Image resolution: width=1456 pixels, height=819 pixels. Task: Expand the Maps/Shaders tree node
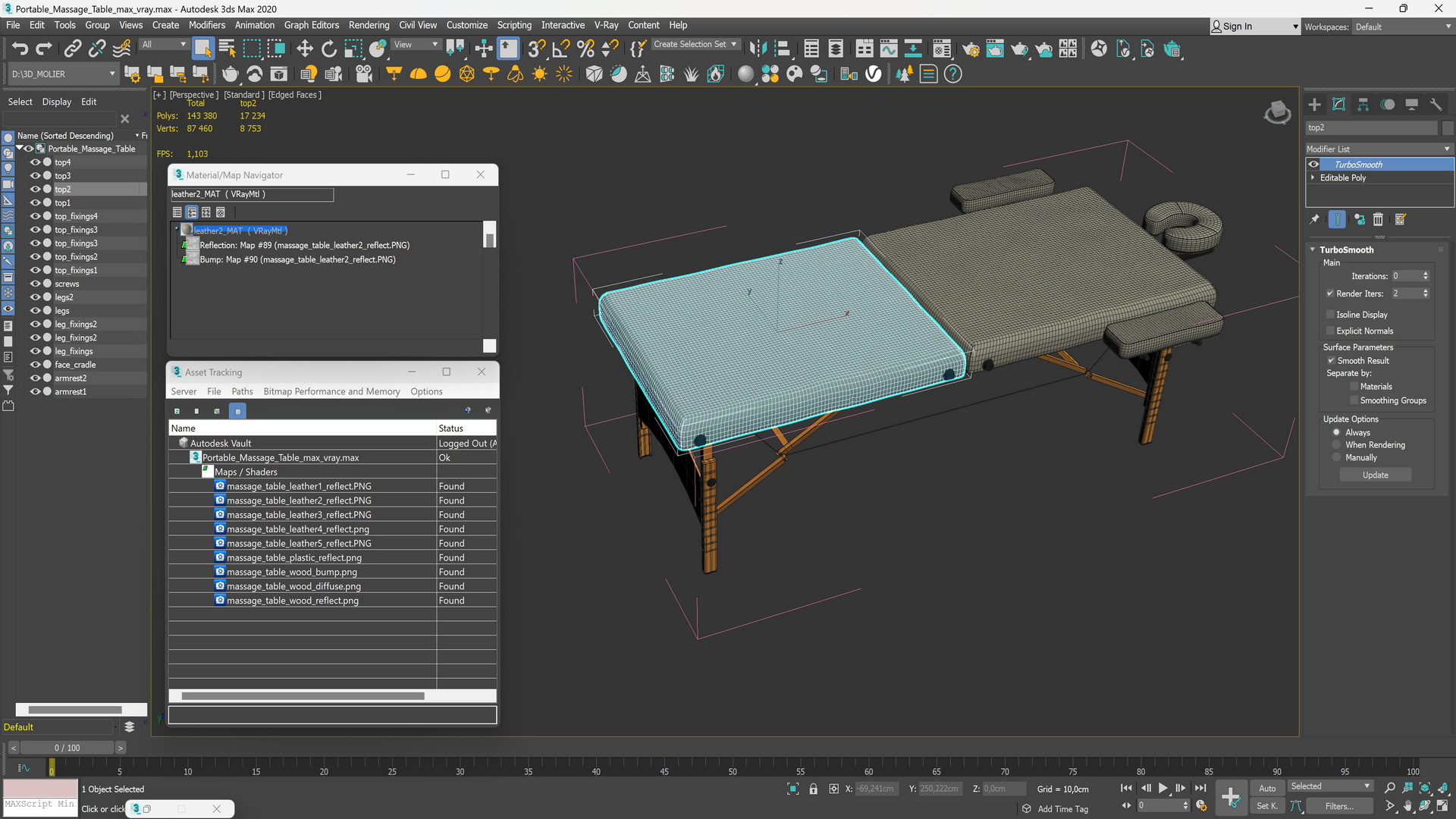click(x=208, y=471)
